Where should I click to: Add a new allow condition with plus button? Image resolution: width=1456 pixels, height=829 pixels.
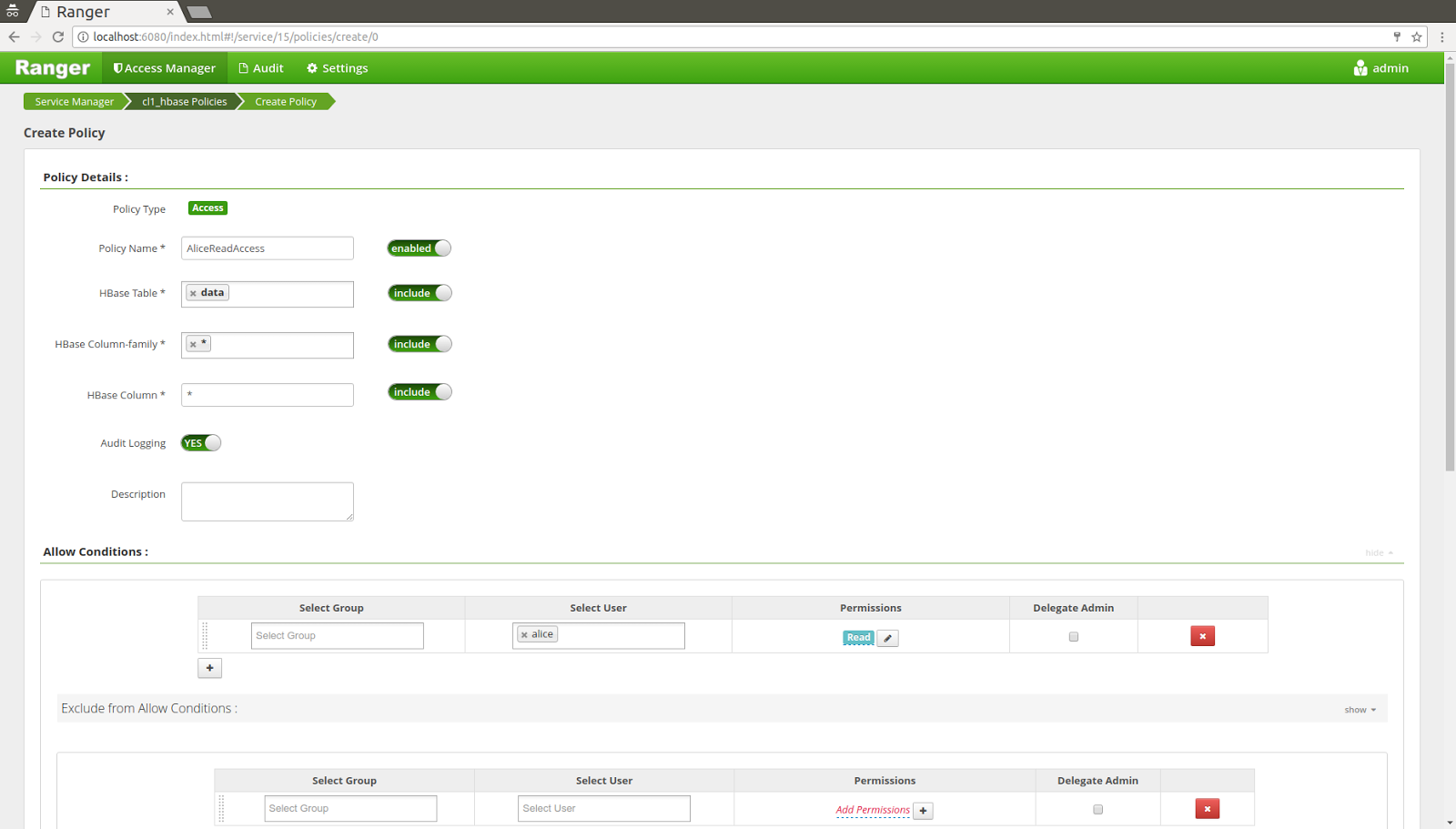[209, 667]
